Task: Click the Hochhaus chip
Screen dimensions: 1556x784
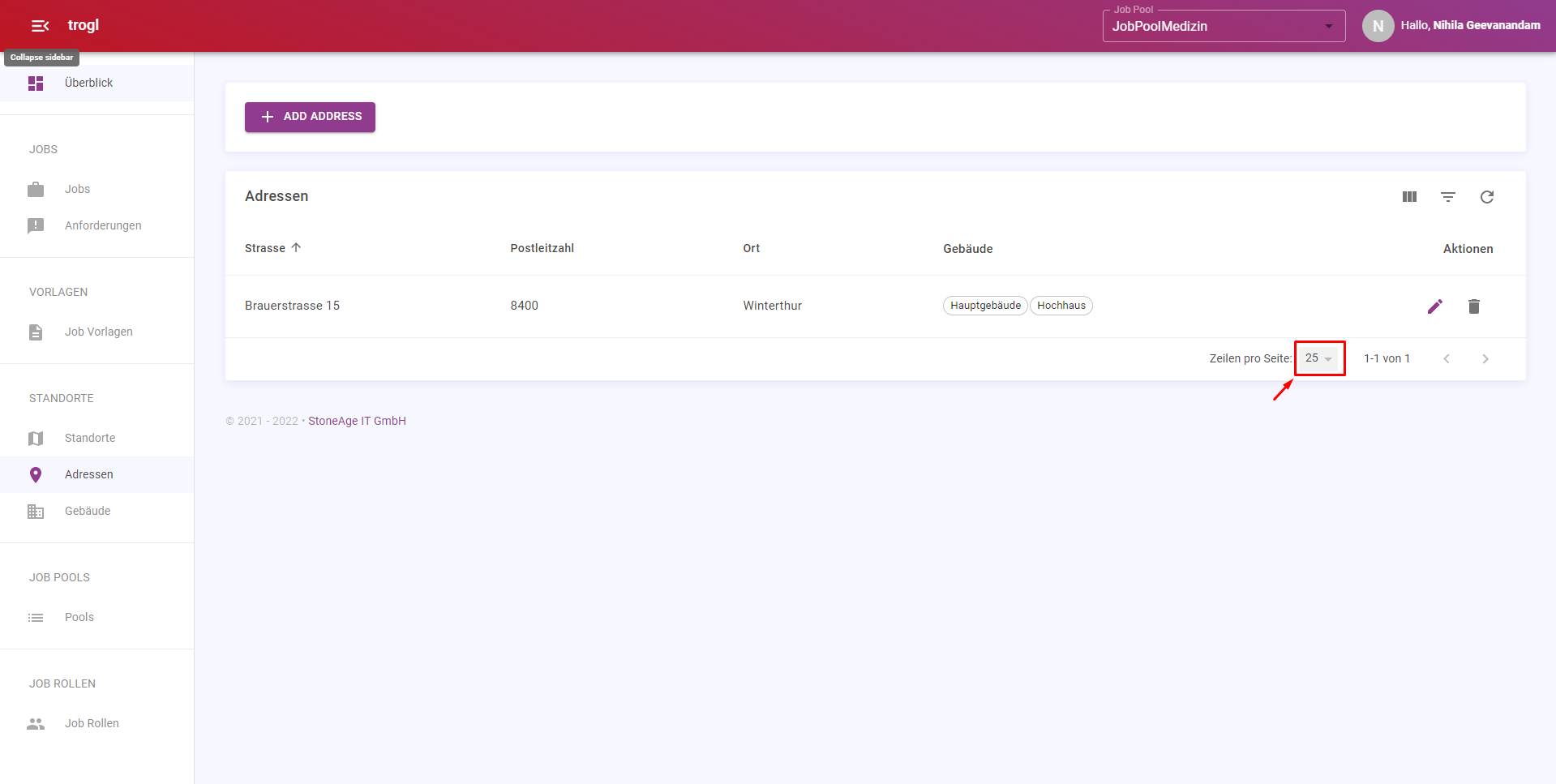Action: point(1061,306)
